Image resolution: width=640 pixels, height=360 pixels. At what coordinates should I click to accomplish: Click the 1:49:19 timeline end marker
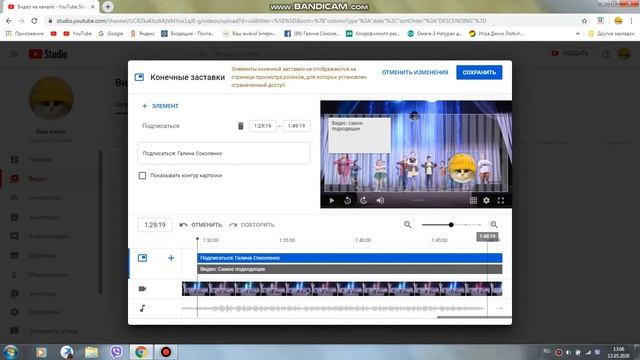[x=487, y=237]
